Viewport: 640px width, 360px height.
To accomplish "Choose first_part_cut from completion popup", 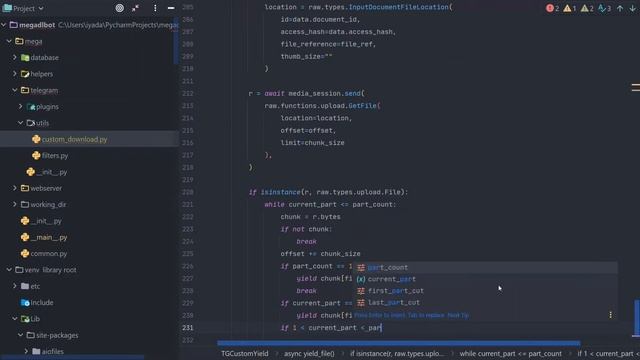I will point(486,291).
